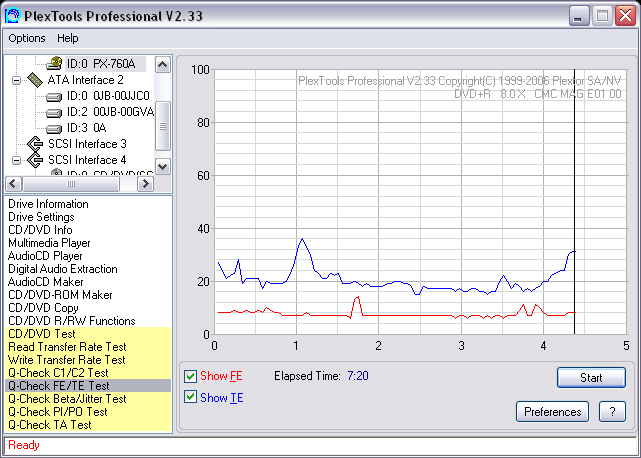Select ID:3 0A tree entry

87,128
